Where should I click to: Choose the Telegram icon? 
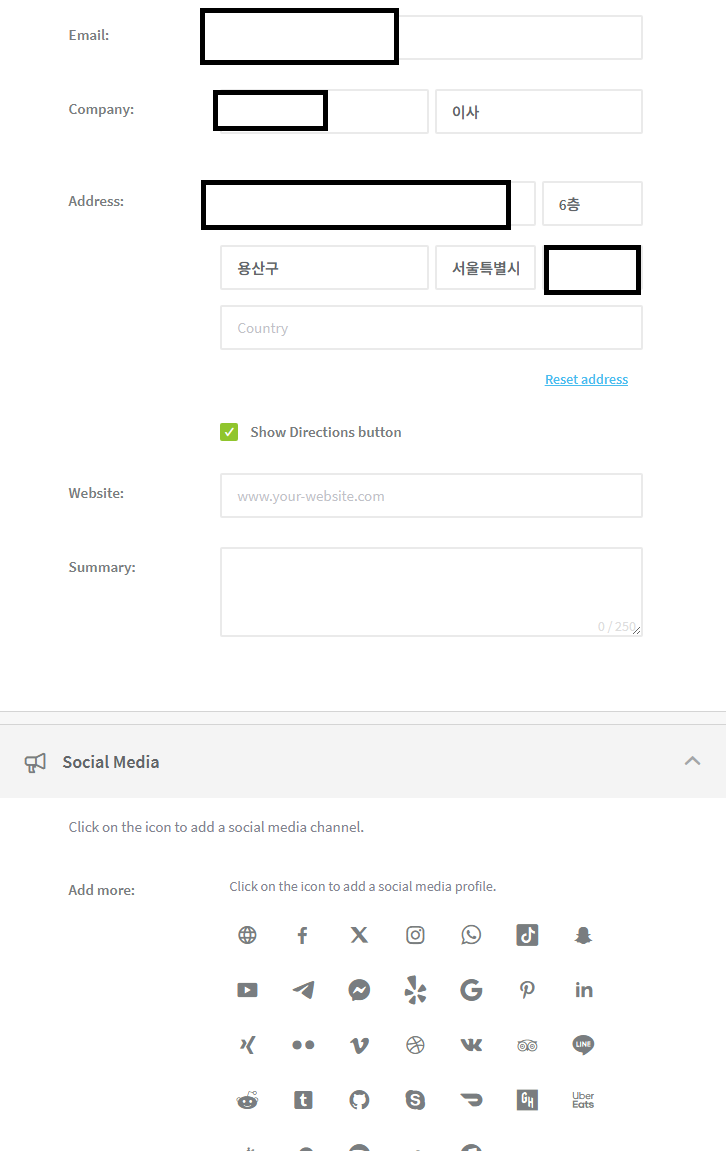[303, 990]
